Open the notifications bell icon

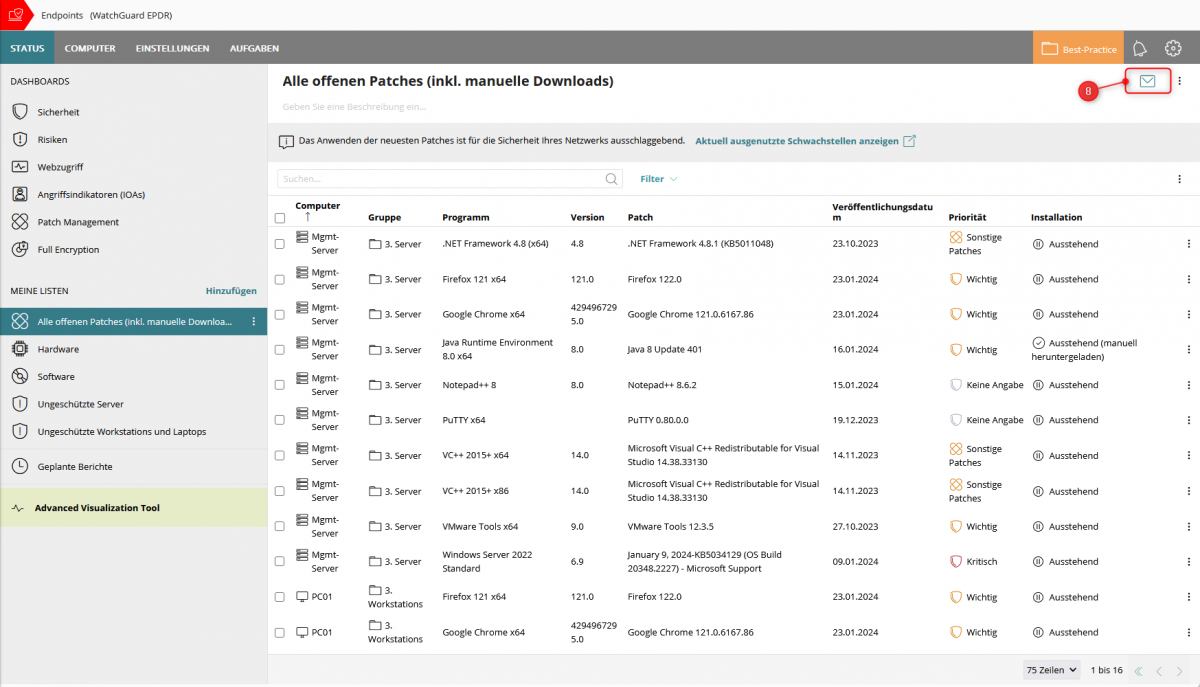(x=1139, y=47)
